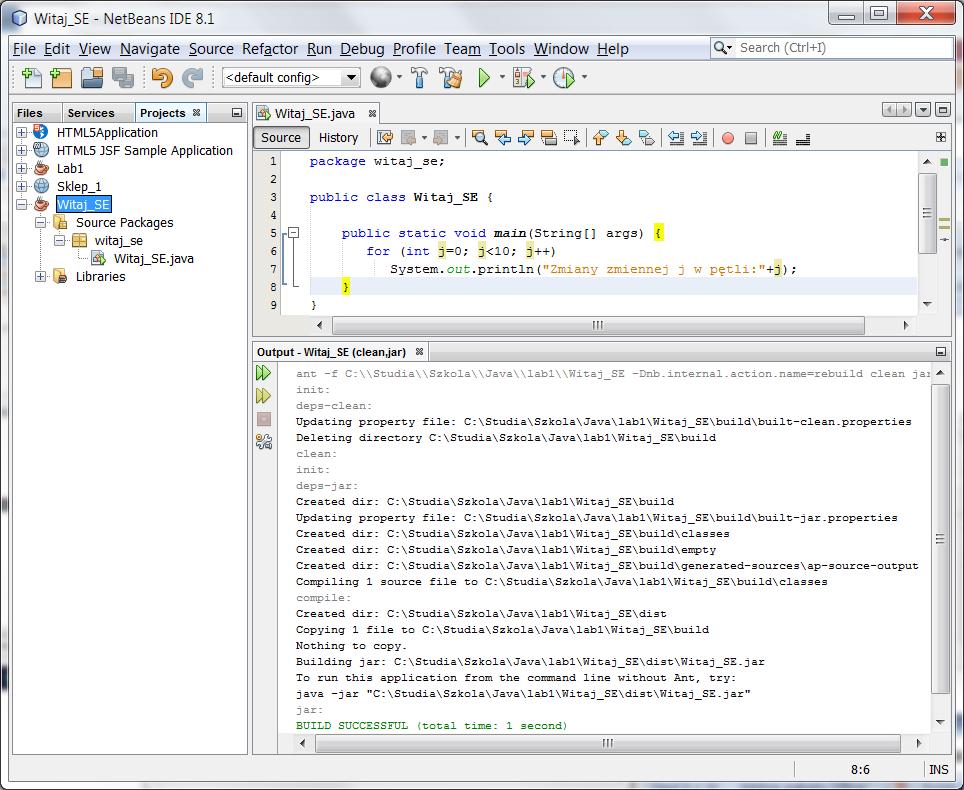This screenshot has width=964, height=790.
Task: Click the Save All toolbar icon
Action: coord(123,77)
